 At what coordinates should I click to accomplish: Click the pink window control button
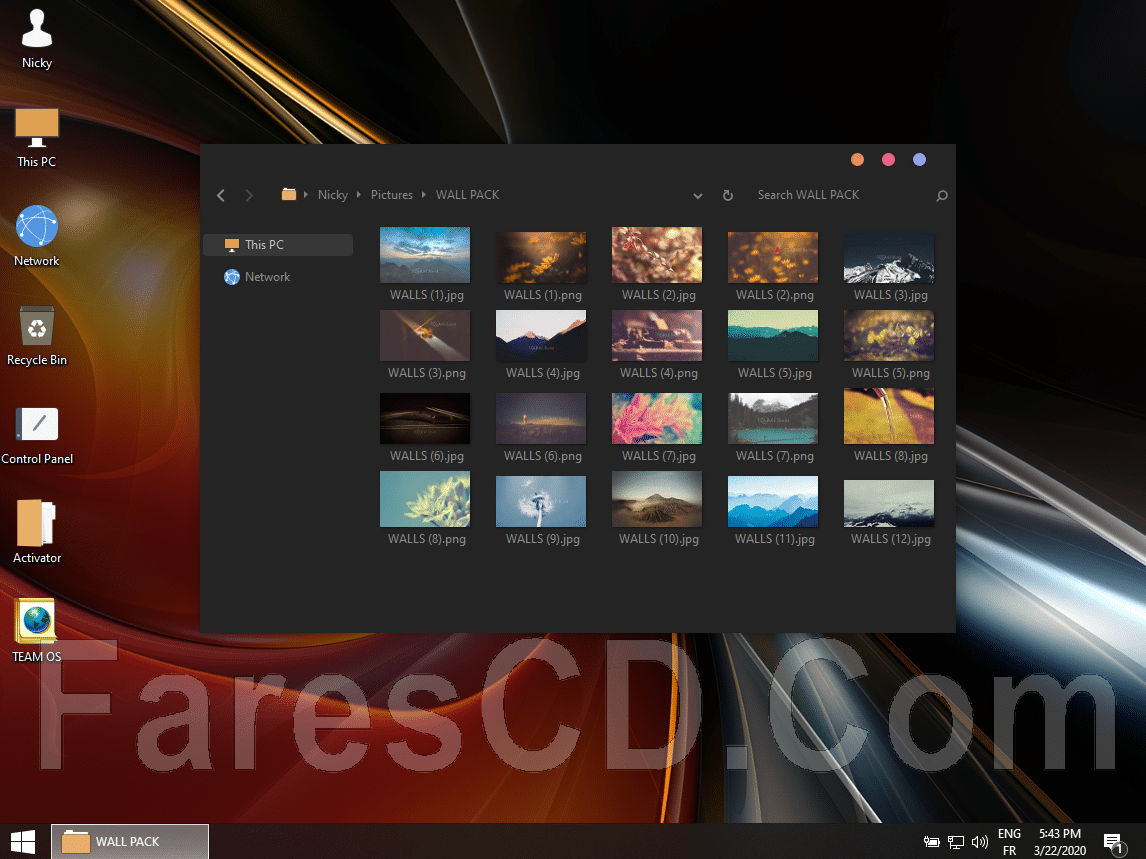click(888, 159)
